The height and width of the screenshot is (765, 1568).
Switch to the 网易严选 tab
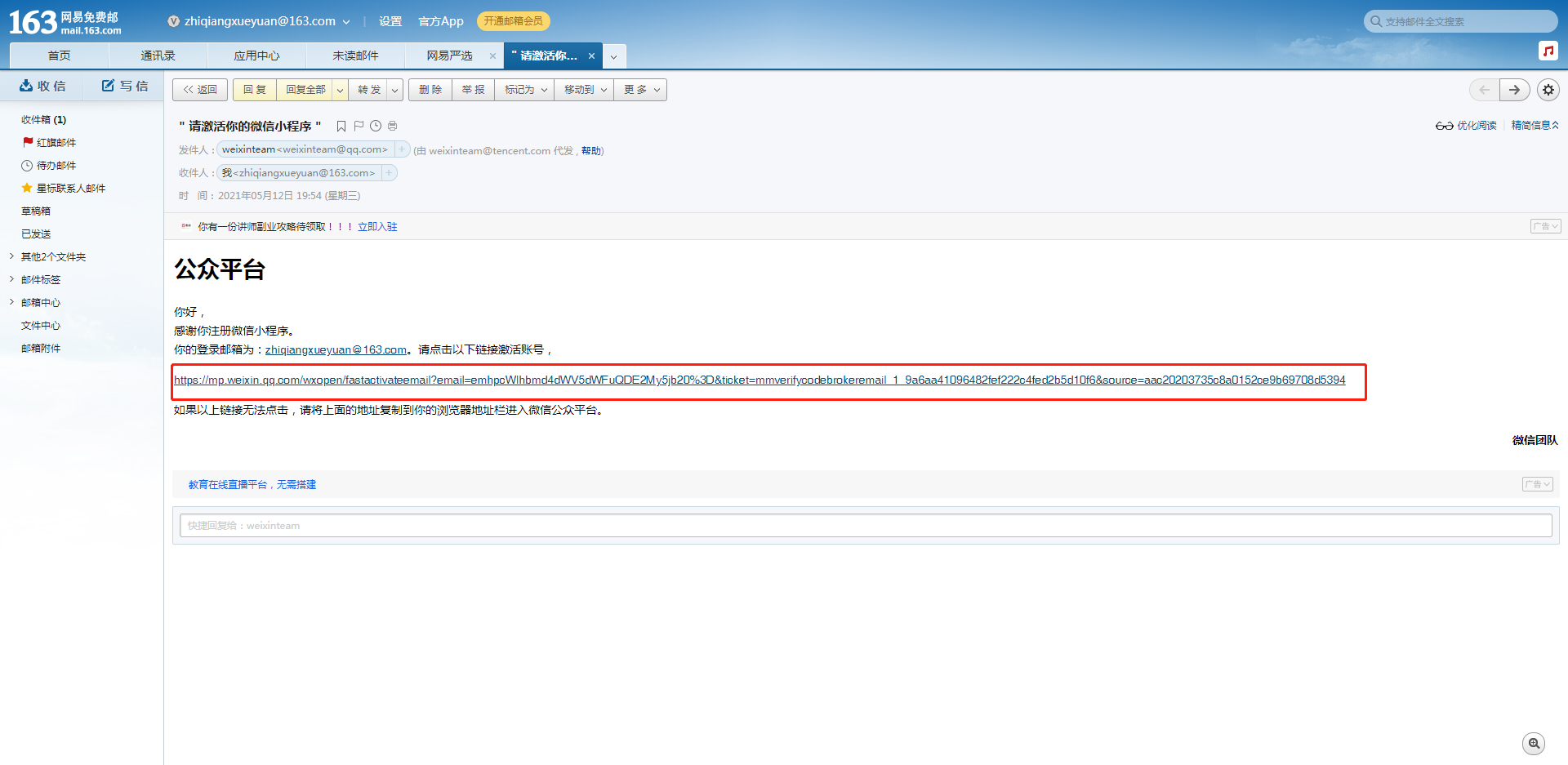click(x=449, y=56)
